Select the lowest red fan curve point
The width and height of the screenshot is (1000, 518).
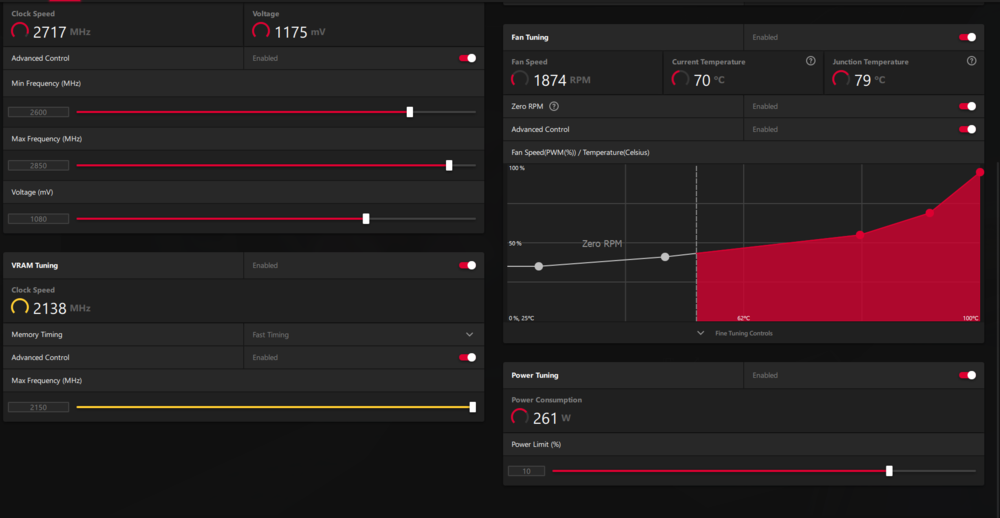pos(860,235)
